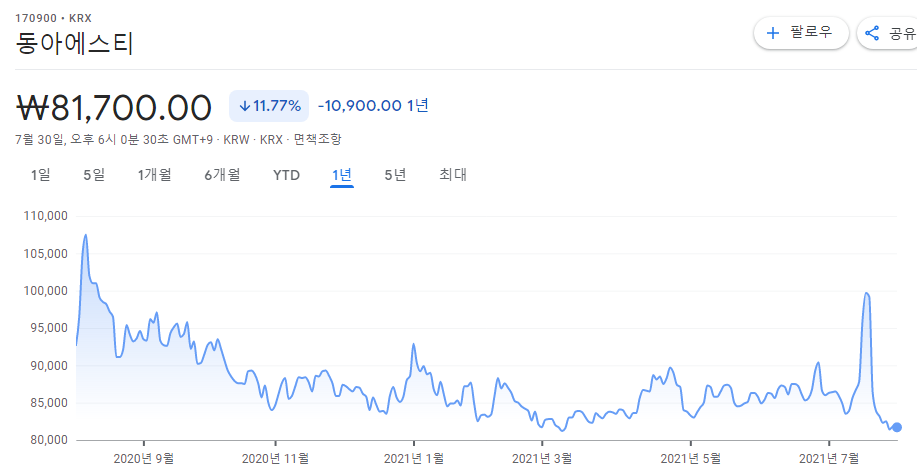This screenshot has height=472, width=917.
Task: Click the 90,000 y-axis label
Action: pyautogui.click(x=49, y=366)
